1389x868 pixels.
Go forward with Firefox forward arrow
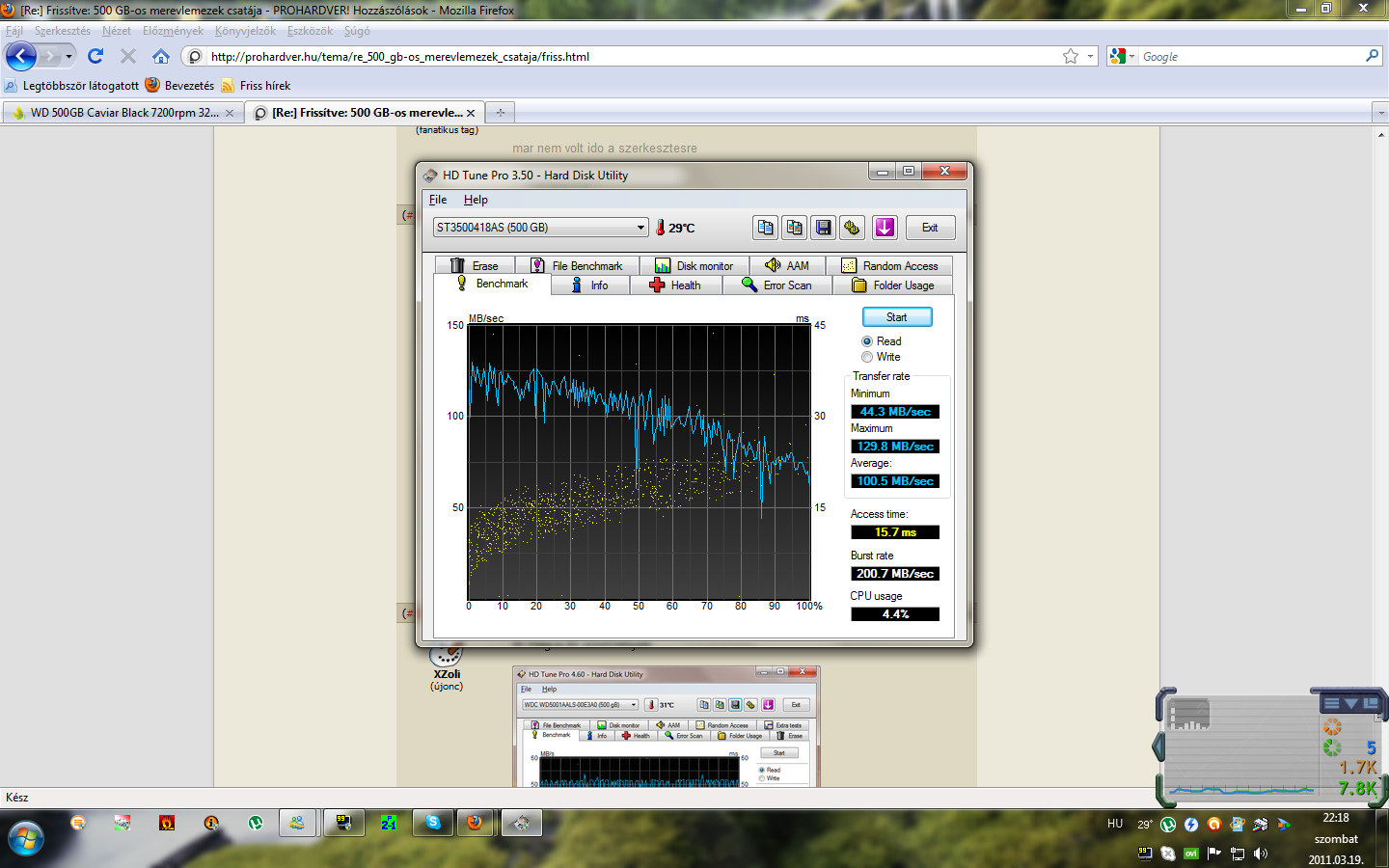49,57
